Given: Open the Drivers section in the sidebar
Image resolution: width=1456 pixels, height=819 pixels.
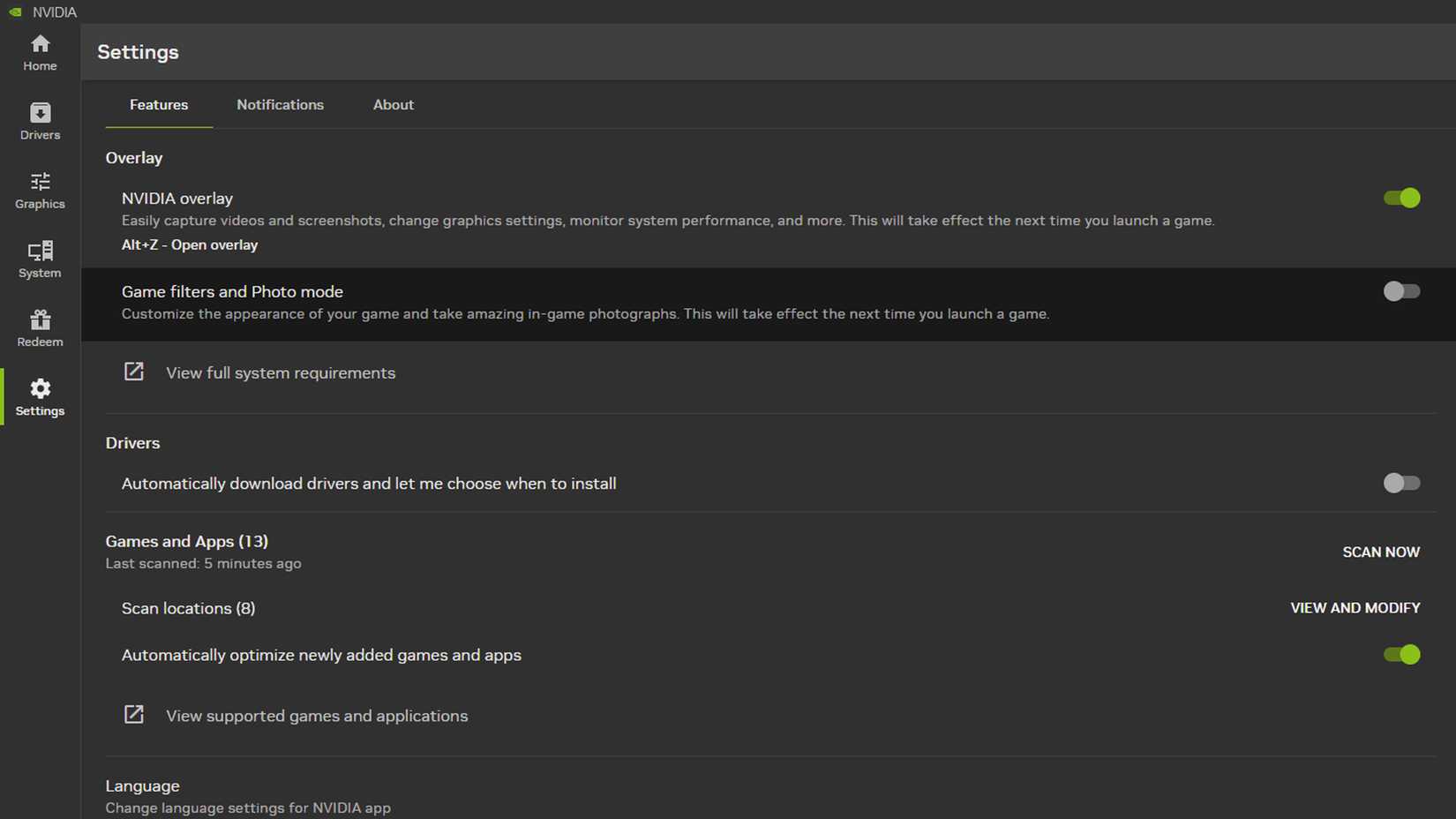Looking at the screenshot, I should [x=39, y=121].
